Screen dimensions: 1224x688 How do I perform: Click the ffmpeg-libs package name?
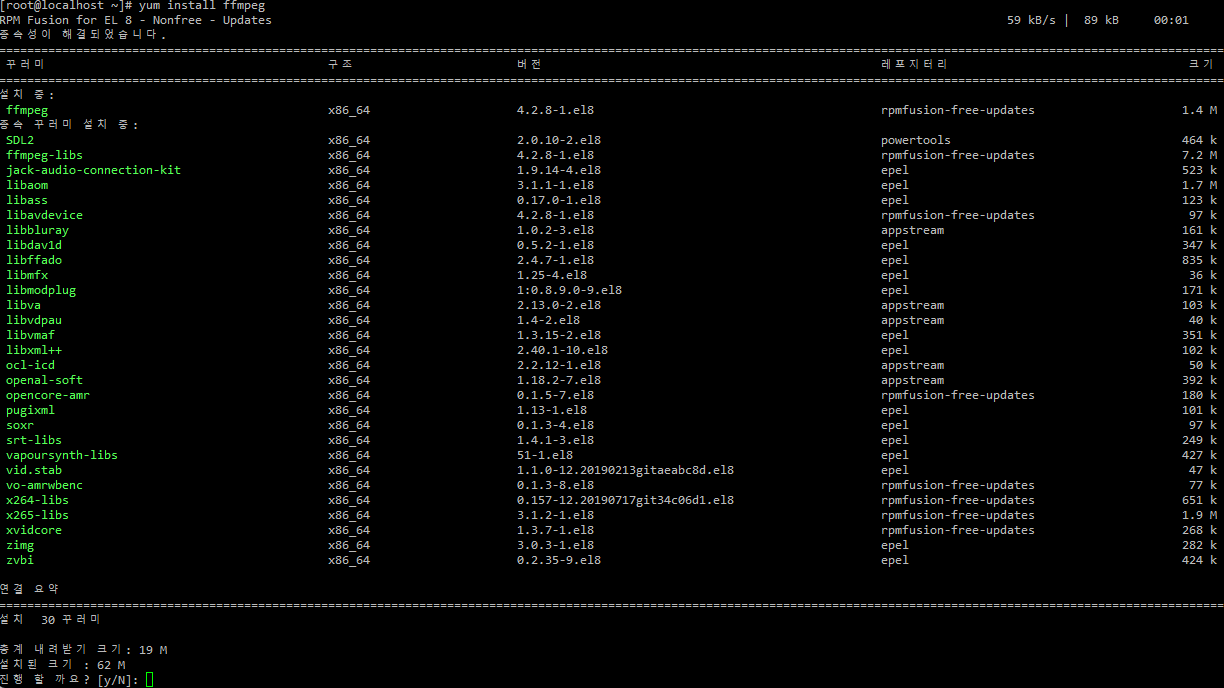tap(44, 155)
